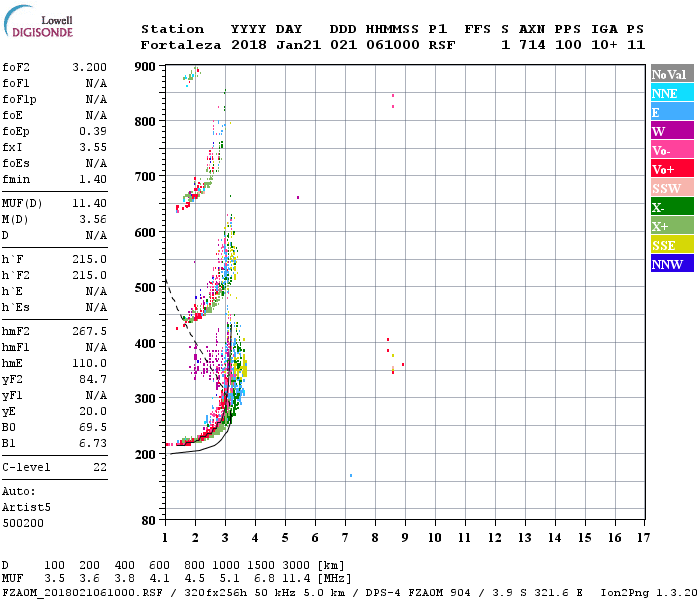Viewport: 700px width, 600px height.
Task: Click the SSW light pink legend swatch
Action: coord(672,188)
